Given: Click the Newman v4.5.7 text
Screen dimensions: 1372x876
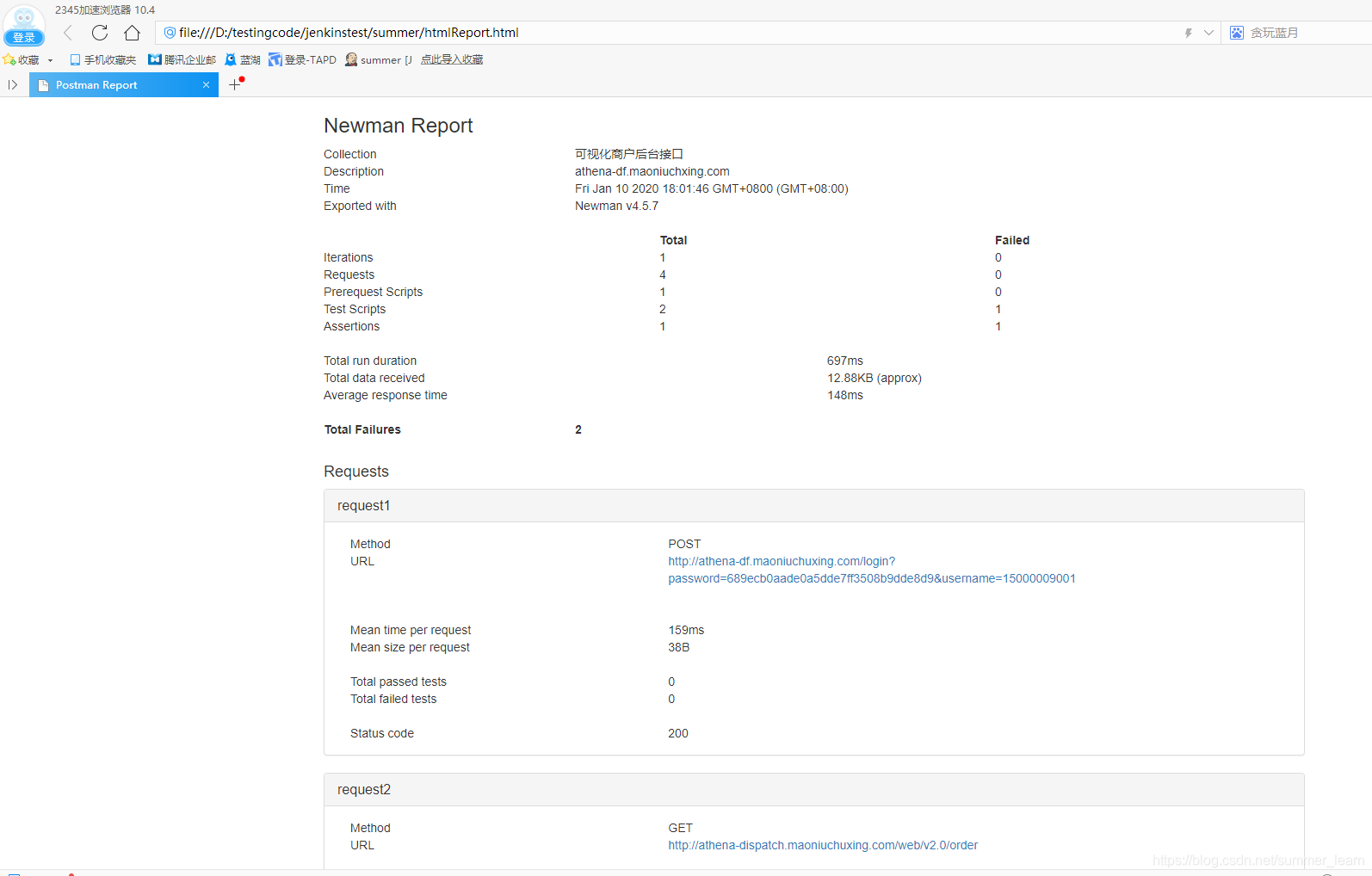Looking at the screenshot, I should pos(616,206).
